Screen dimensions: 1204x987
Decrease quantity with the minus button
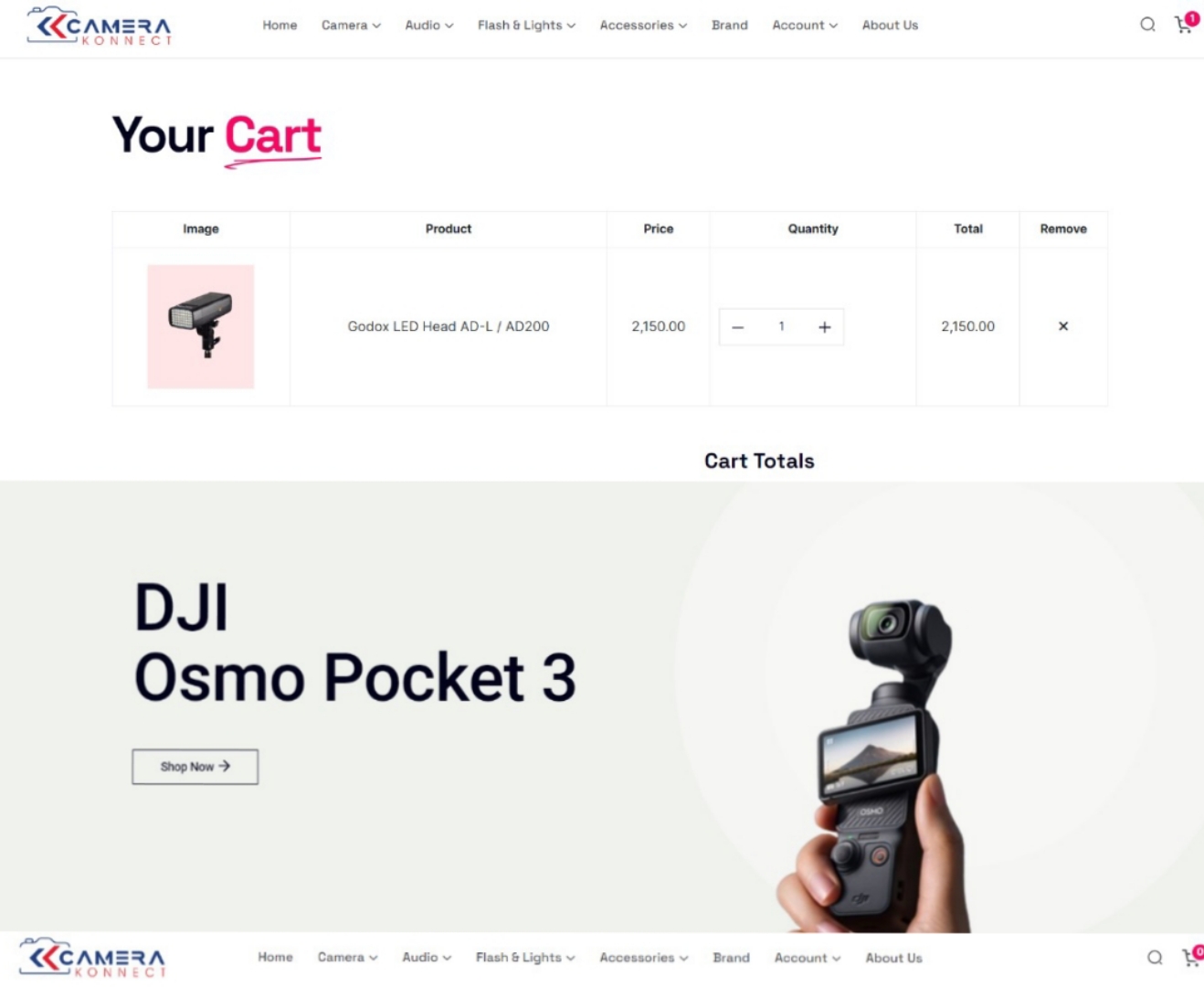tap(738, 327)
